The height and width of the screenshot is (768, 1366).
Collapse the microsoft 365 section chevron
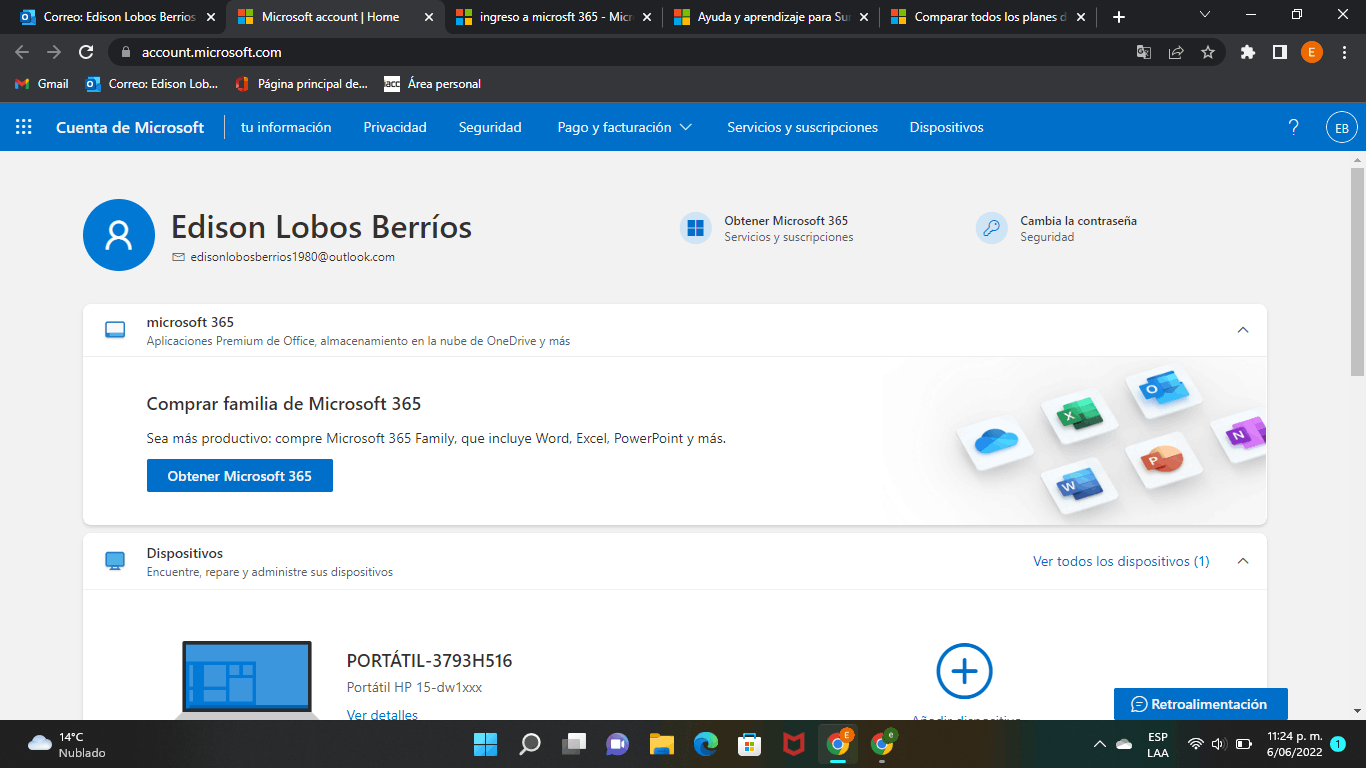(x=1243, y=330)
